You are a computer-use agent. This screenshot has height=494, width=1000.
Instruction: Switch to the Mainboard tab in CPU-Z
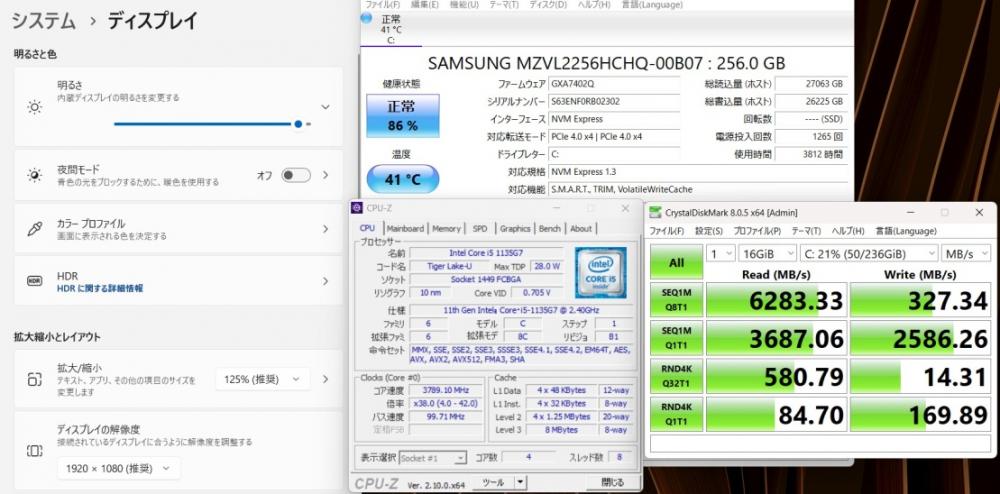(x=405, y=228)
